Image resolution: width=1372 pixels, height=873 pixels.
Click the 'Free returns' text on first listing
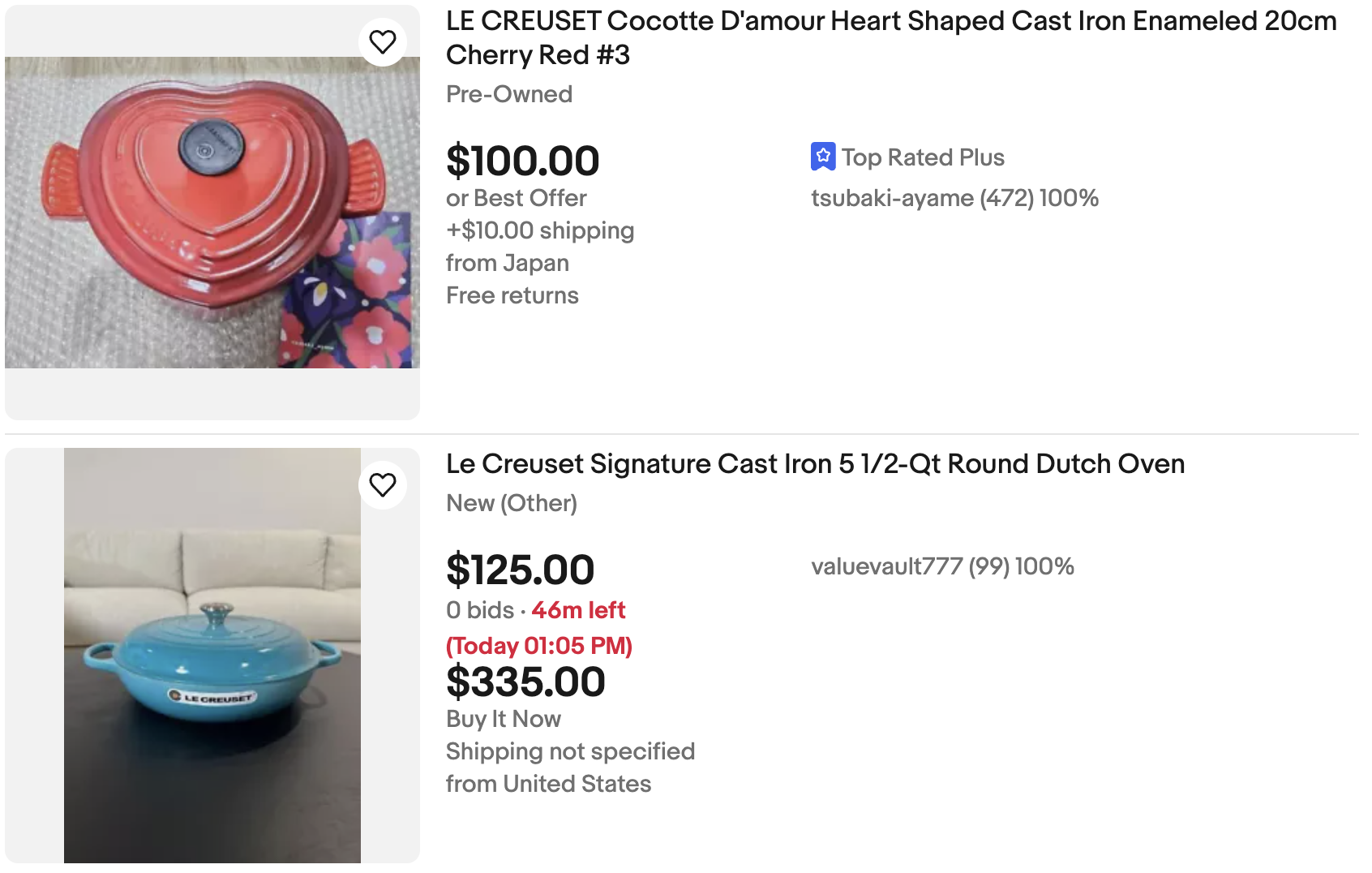(x=512, y=295)
